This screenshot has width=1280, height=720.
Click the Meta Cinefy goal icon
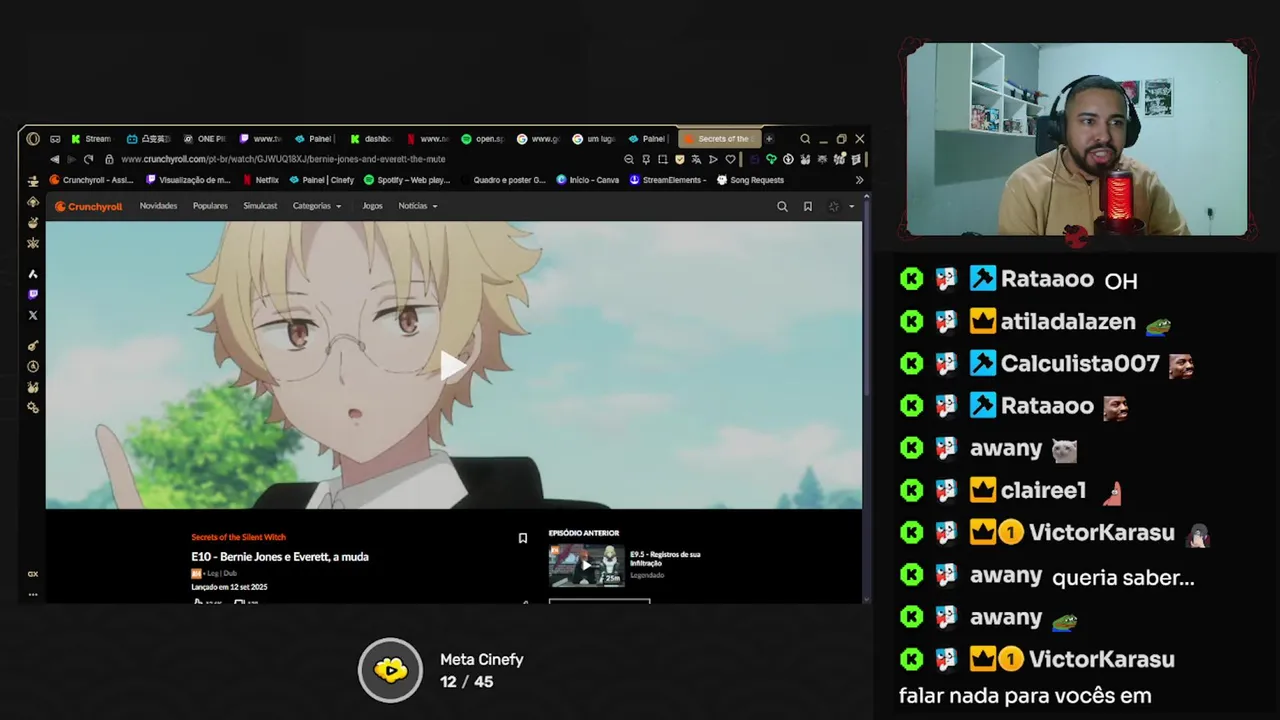[391, 670]
